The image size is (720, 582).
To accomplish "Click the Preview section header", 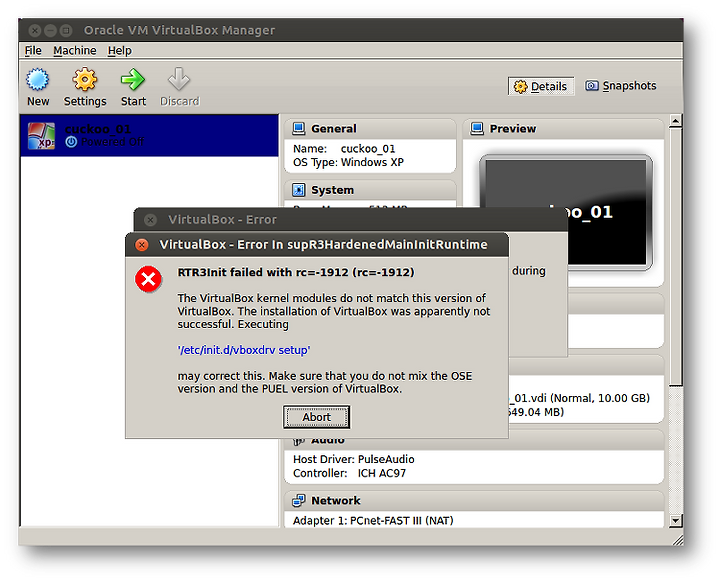I will (563, 129).
